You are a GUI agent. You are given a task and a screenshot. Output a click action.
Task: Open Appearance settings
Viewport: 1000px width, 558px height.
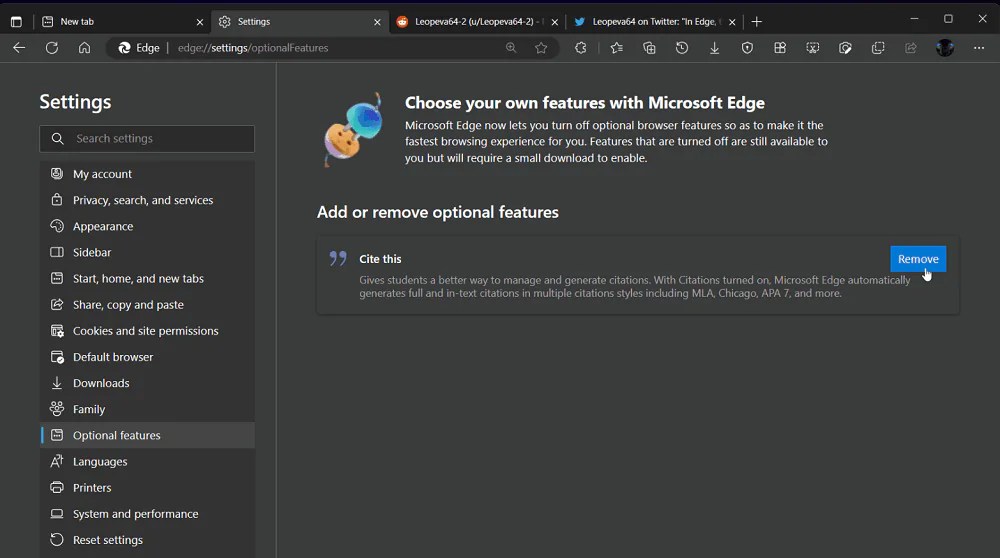(x=147, y=226)
